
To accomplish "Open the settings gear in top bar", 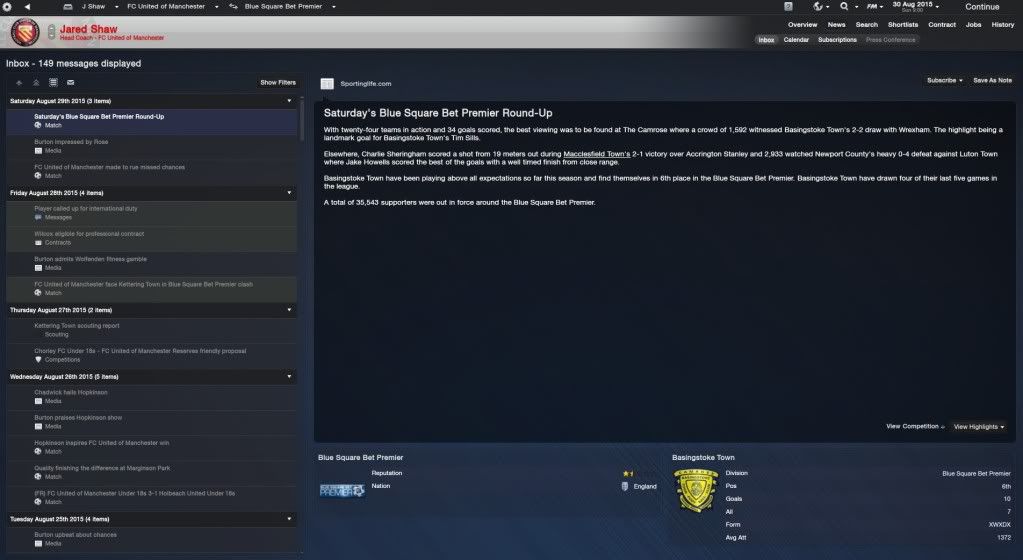I will 7,7.
